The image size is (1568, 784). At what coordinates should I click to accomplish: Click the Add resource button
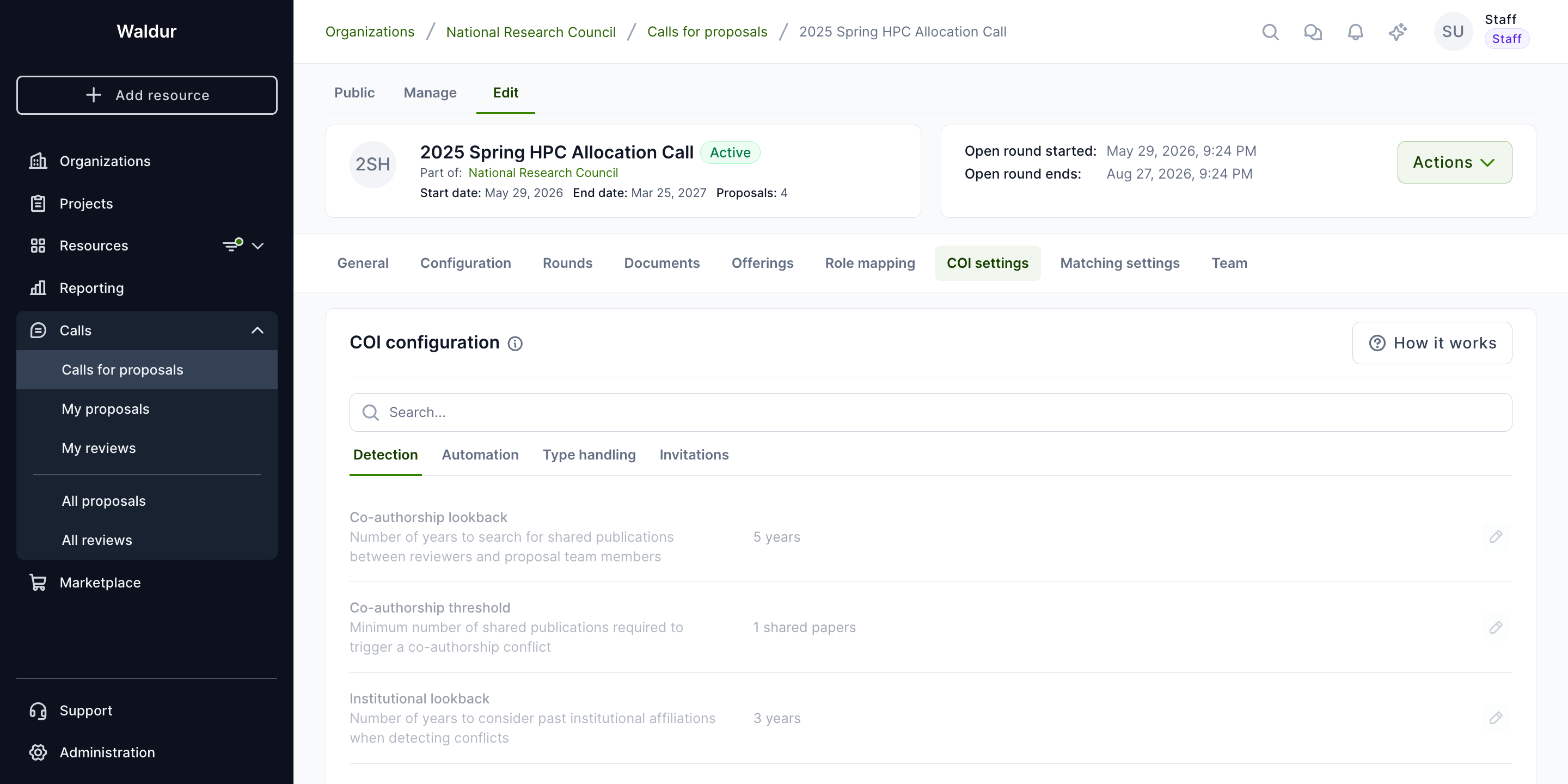pos(146,95)
